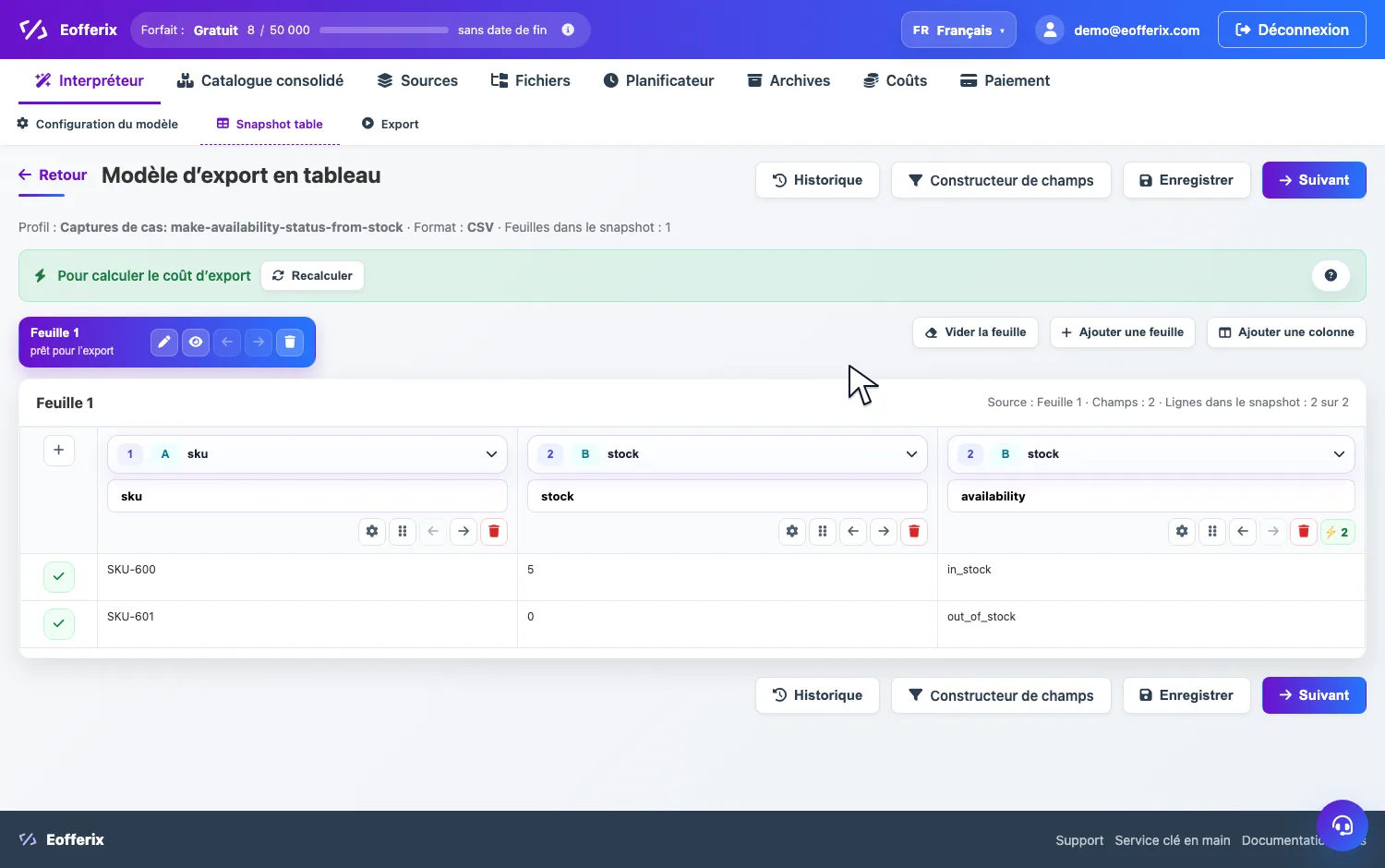Select the Snapshot table step

[270, 124]
